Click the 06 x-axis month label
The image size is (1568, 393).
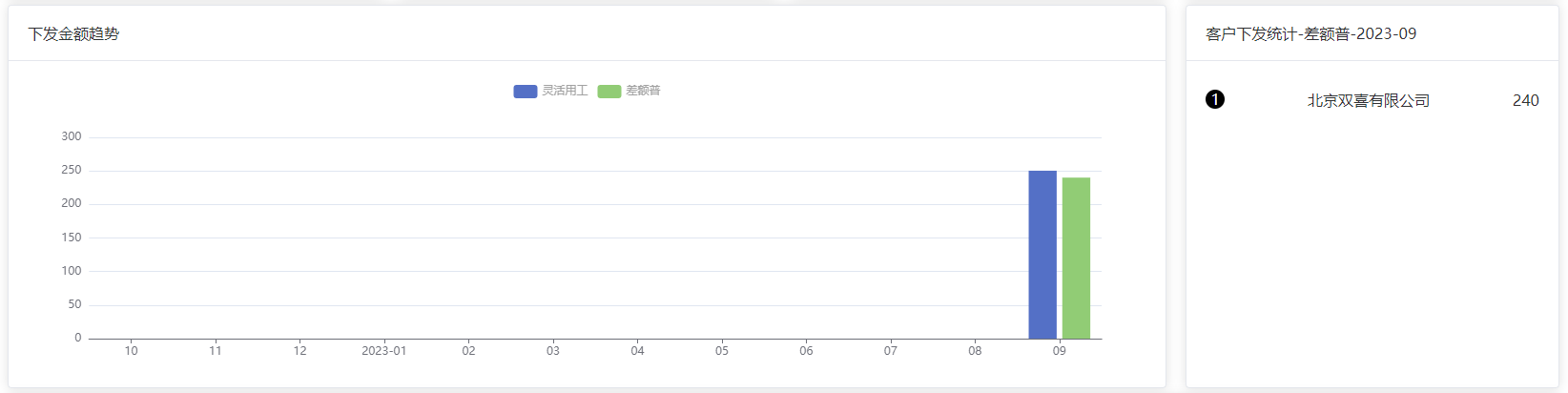[x=806, y=351]
